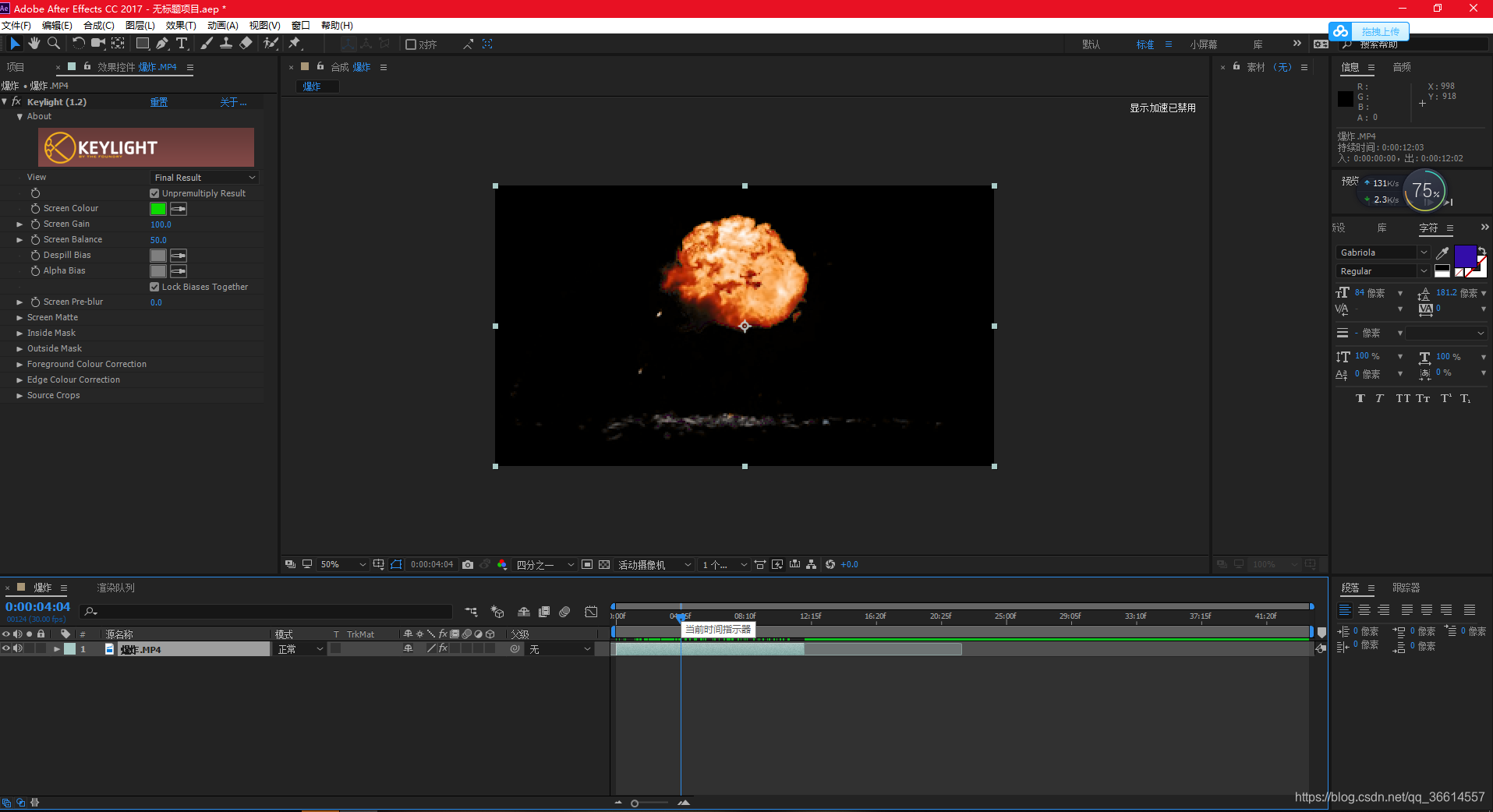Select the Zoom magnifier tool

click(54, 44)
